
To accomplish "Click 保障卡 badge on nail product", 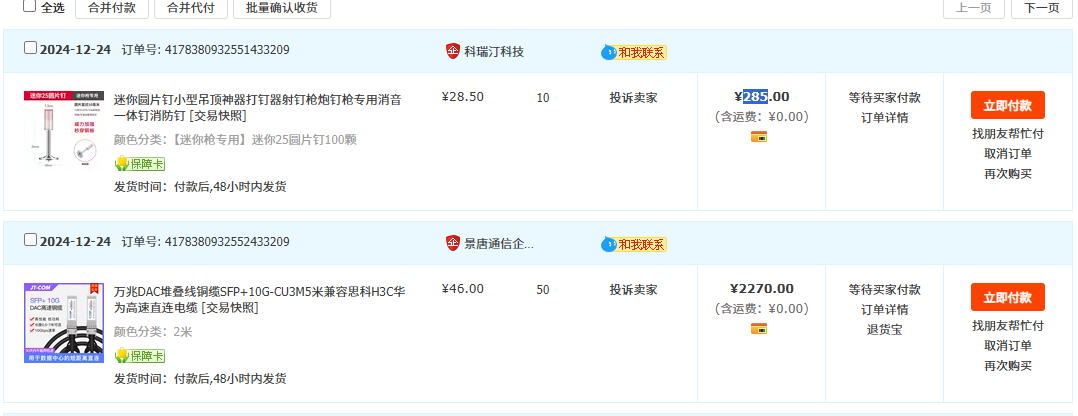I will (x=139, y=163).
